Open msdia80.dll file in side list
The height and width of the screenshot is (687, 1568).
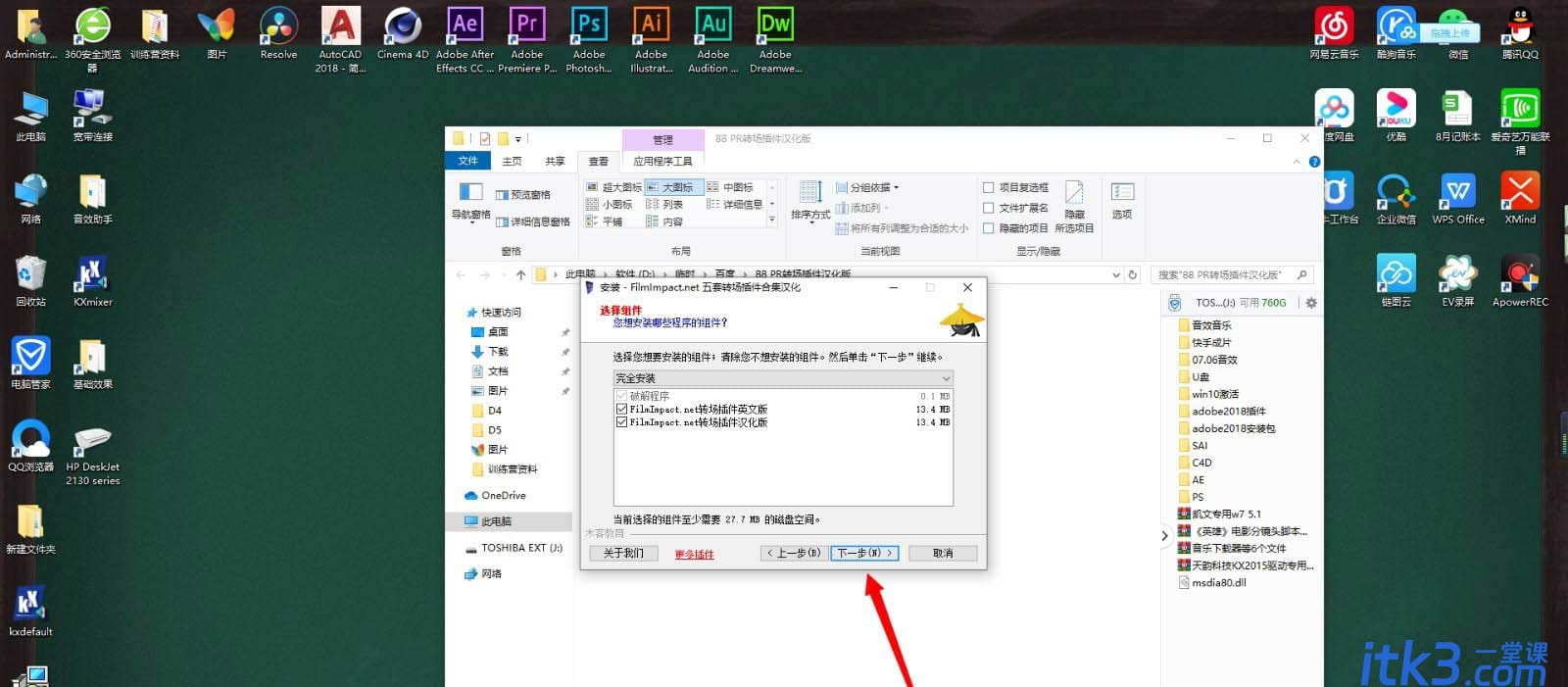coord(1212,582)
